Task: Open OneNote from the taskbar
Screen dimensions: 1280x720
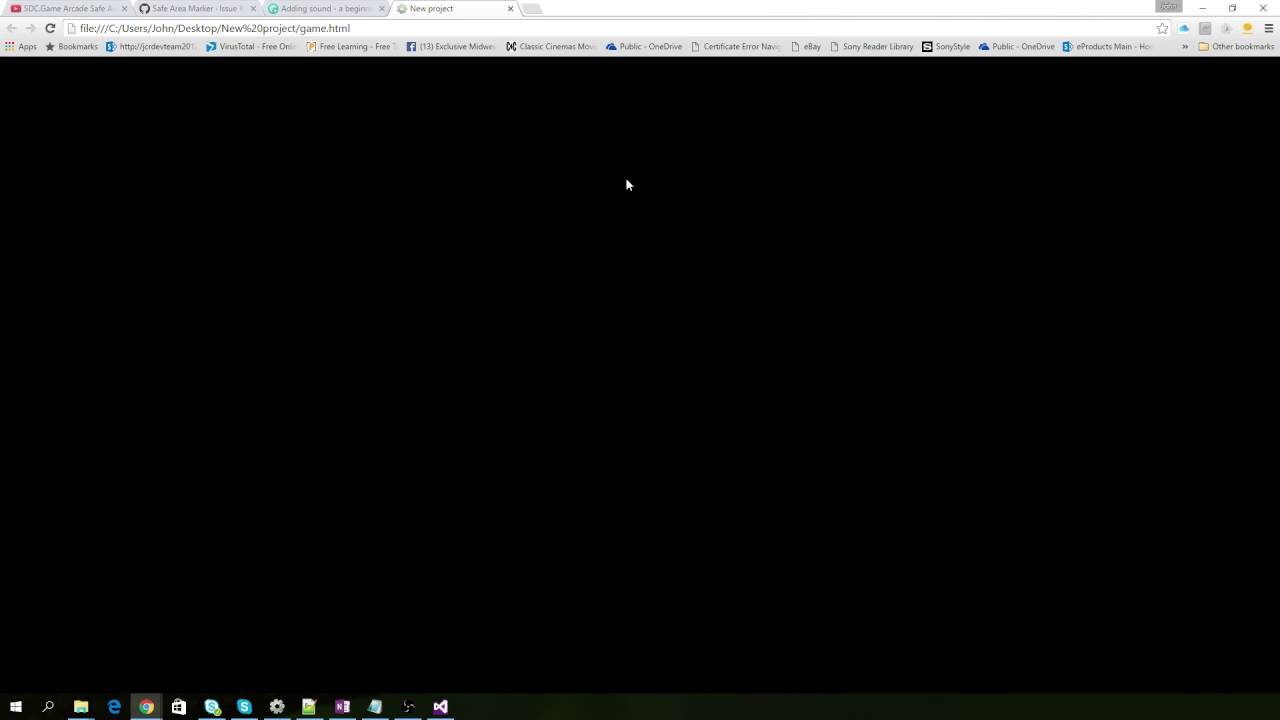Action: 342,706
